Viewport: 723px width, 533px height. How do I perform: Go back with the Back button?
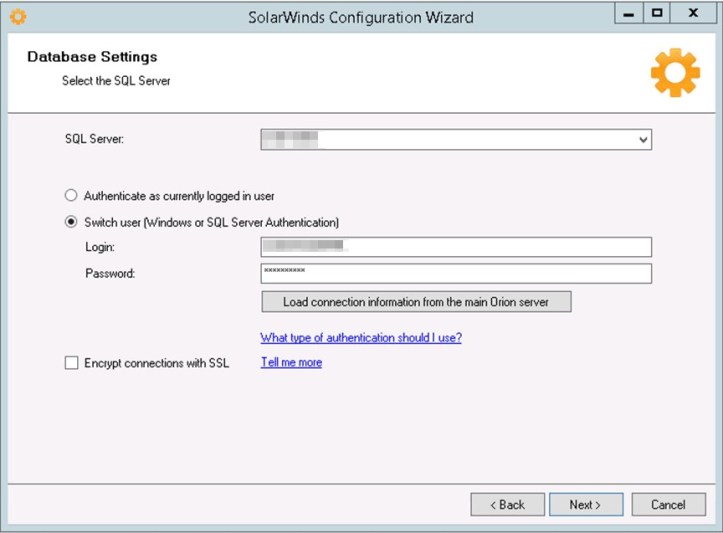click(x=507, y=505)
